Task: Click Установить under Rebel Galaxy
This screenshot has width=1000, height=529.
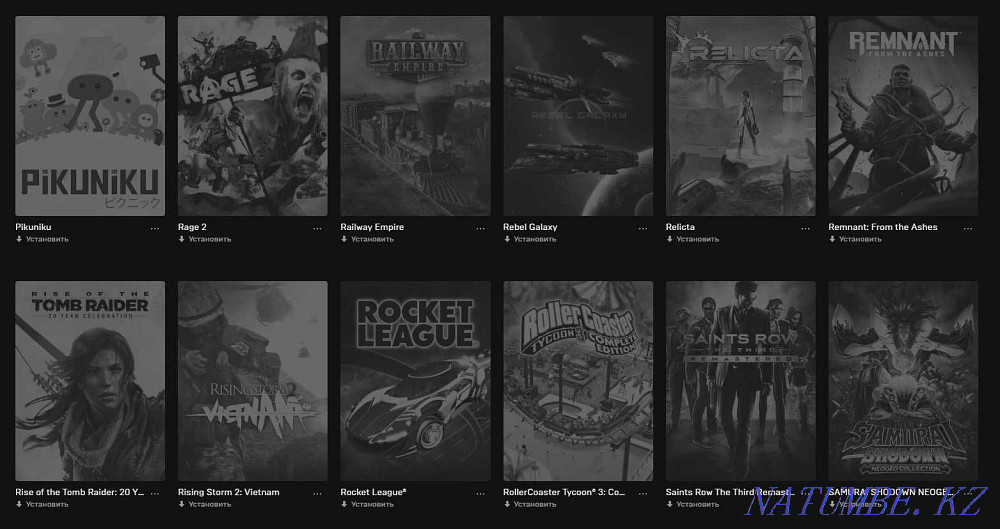Action: point(530,239)
